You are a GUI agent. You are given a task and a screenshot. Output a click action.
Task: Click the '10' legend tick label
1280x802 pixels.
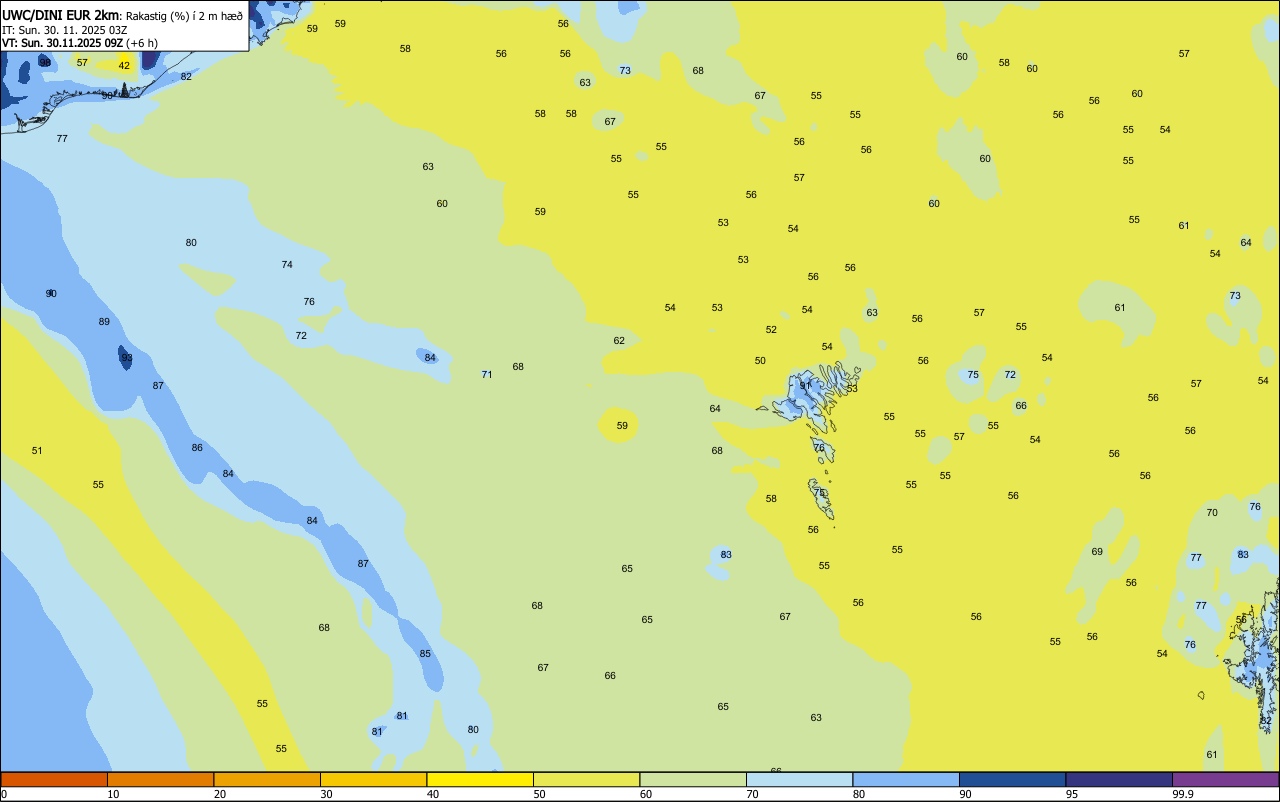coord(113,794)
